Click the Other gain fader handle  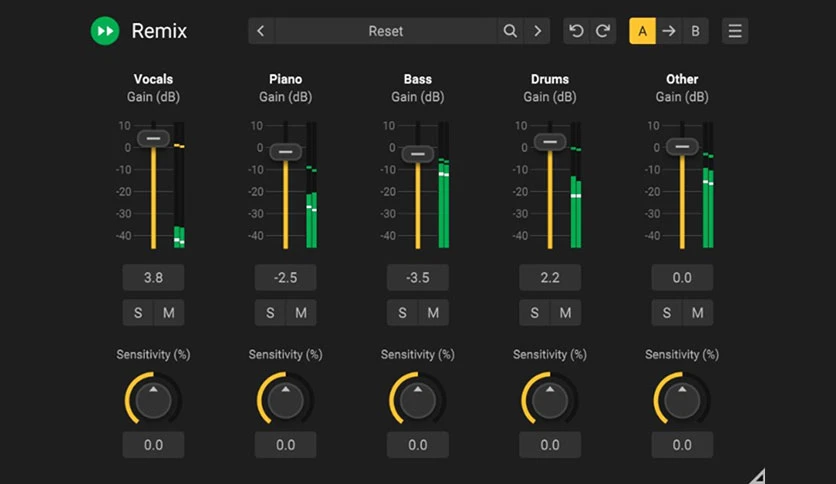coord(682,147)
